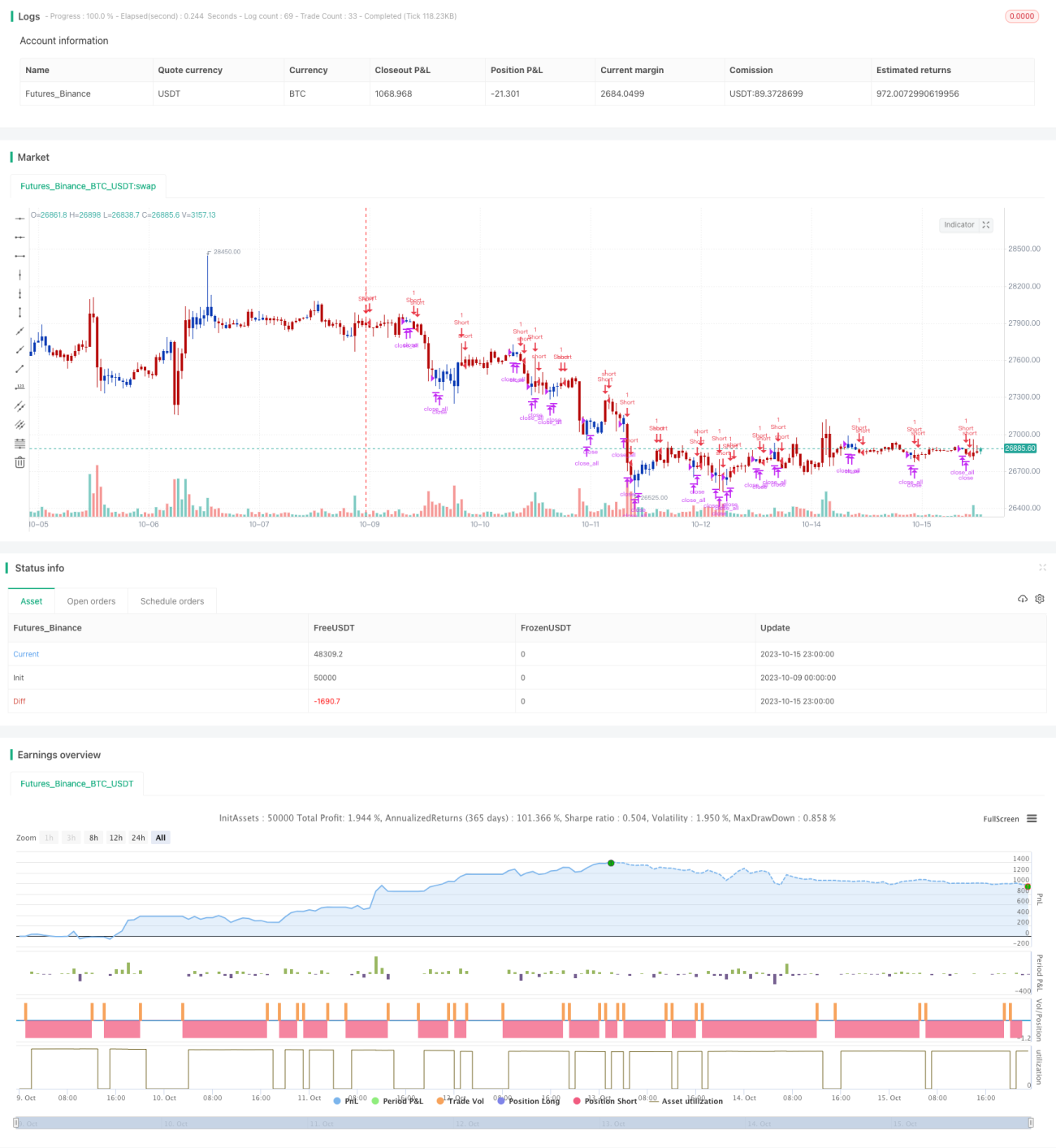Collapse the Status info section

[1042, 567]
